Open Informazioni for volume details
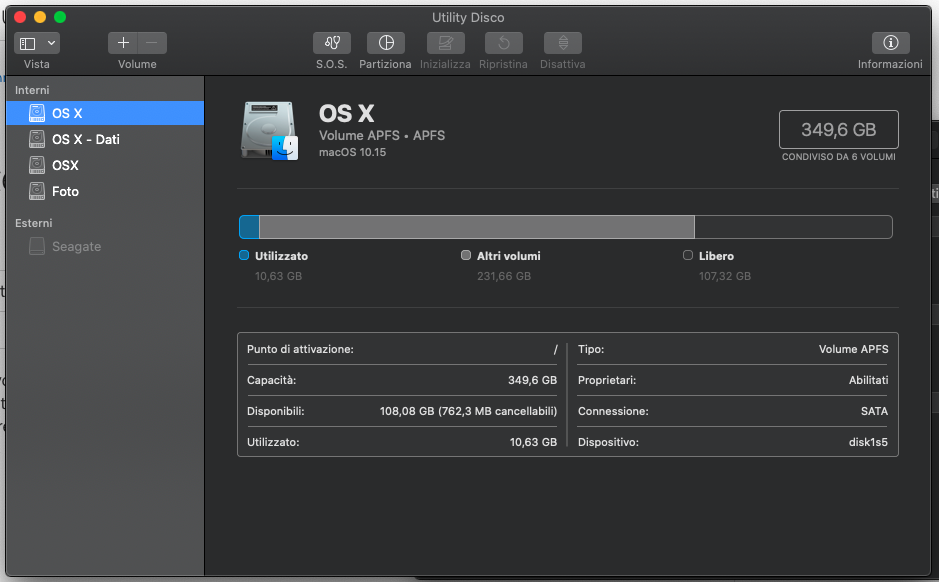Screen dimensions: 939x582 [889, 43]
